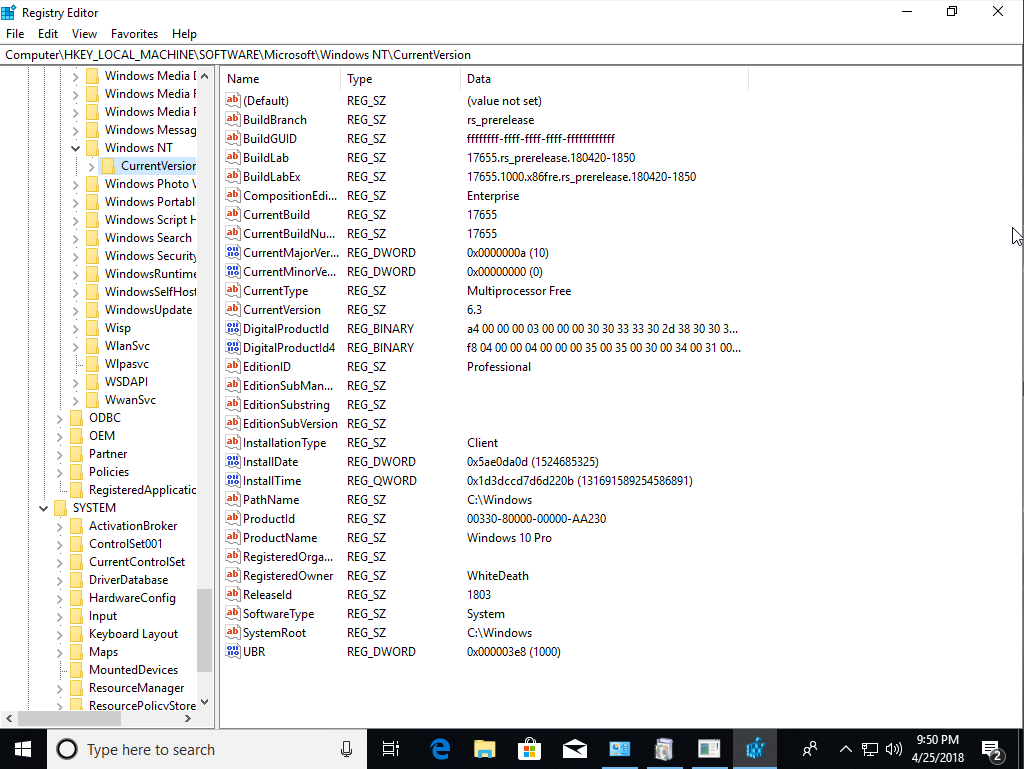The image size is (1024, 769).
Task: Select the Partner key
Action: click(108, 454)
